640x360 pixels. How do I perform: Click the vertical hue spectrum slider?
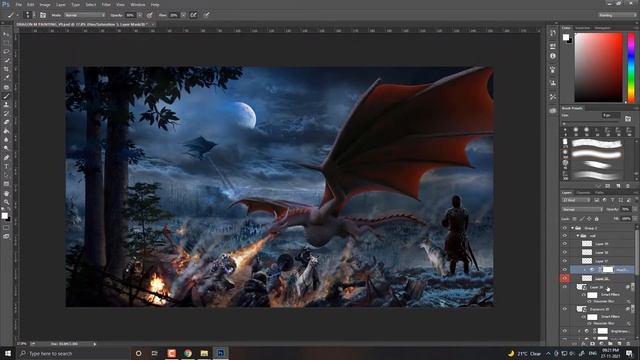tap(631, 67)
